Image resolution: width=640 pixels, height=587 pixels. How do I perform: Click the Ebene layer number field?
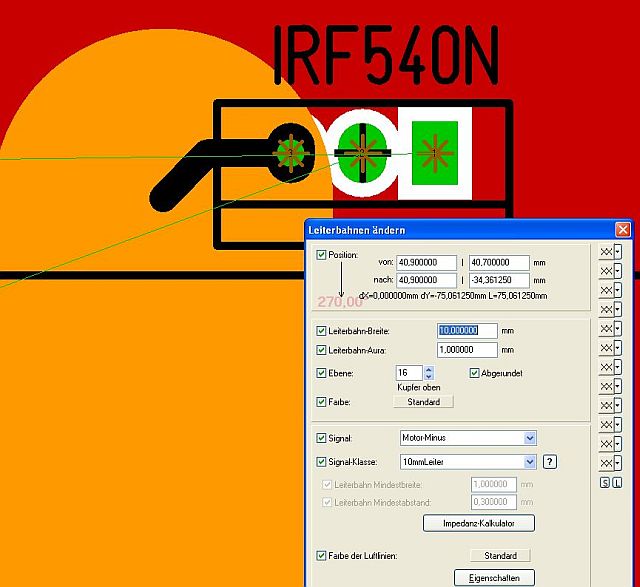coord(409,373)
